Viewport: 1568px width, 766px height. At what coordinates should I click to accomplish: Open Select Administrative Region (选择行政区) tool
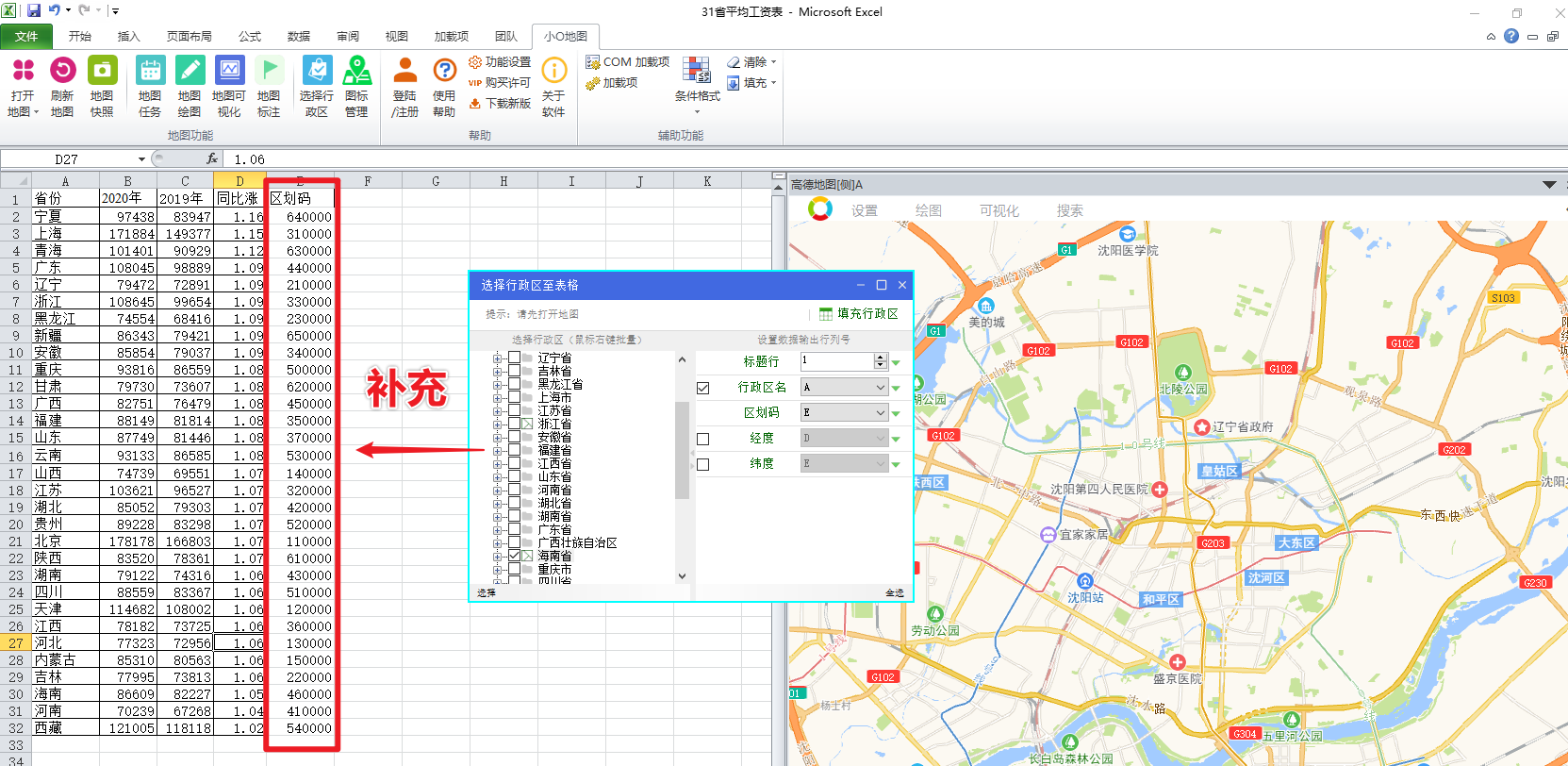click(x=317, y=85)
